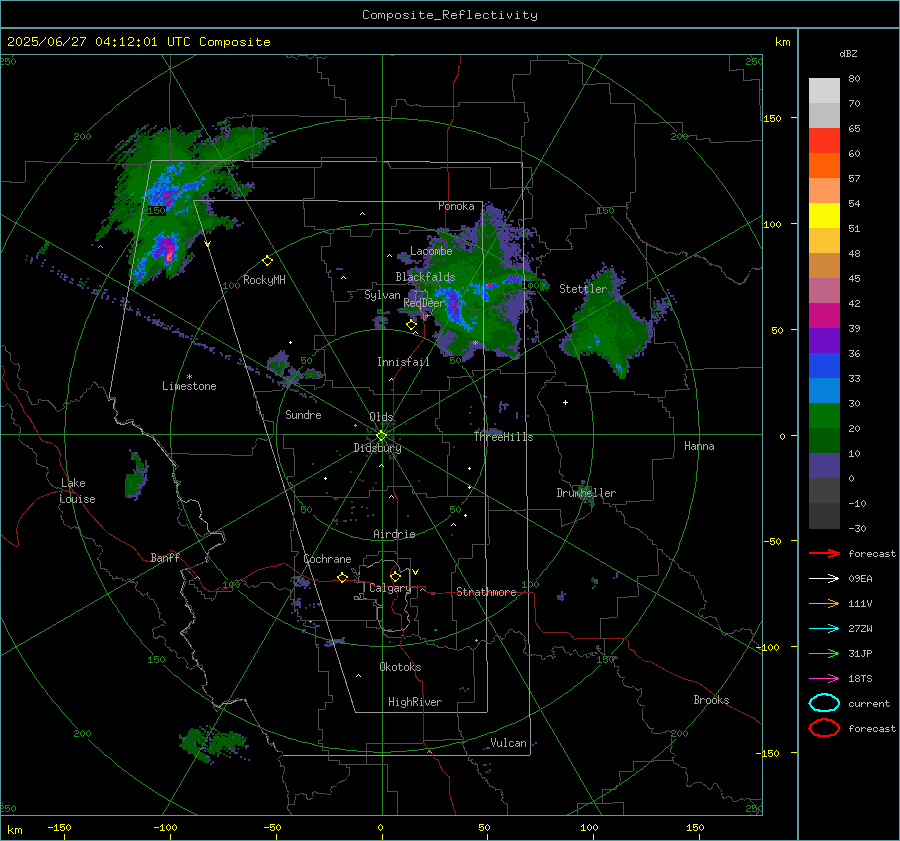Select the light gray 80 dBZ swatch

tap(824, 91)
